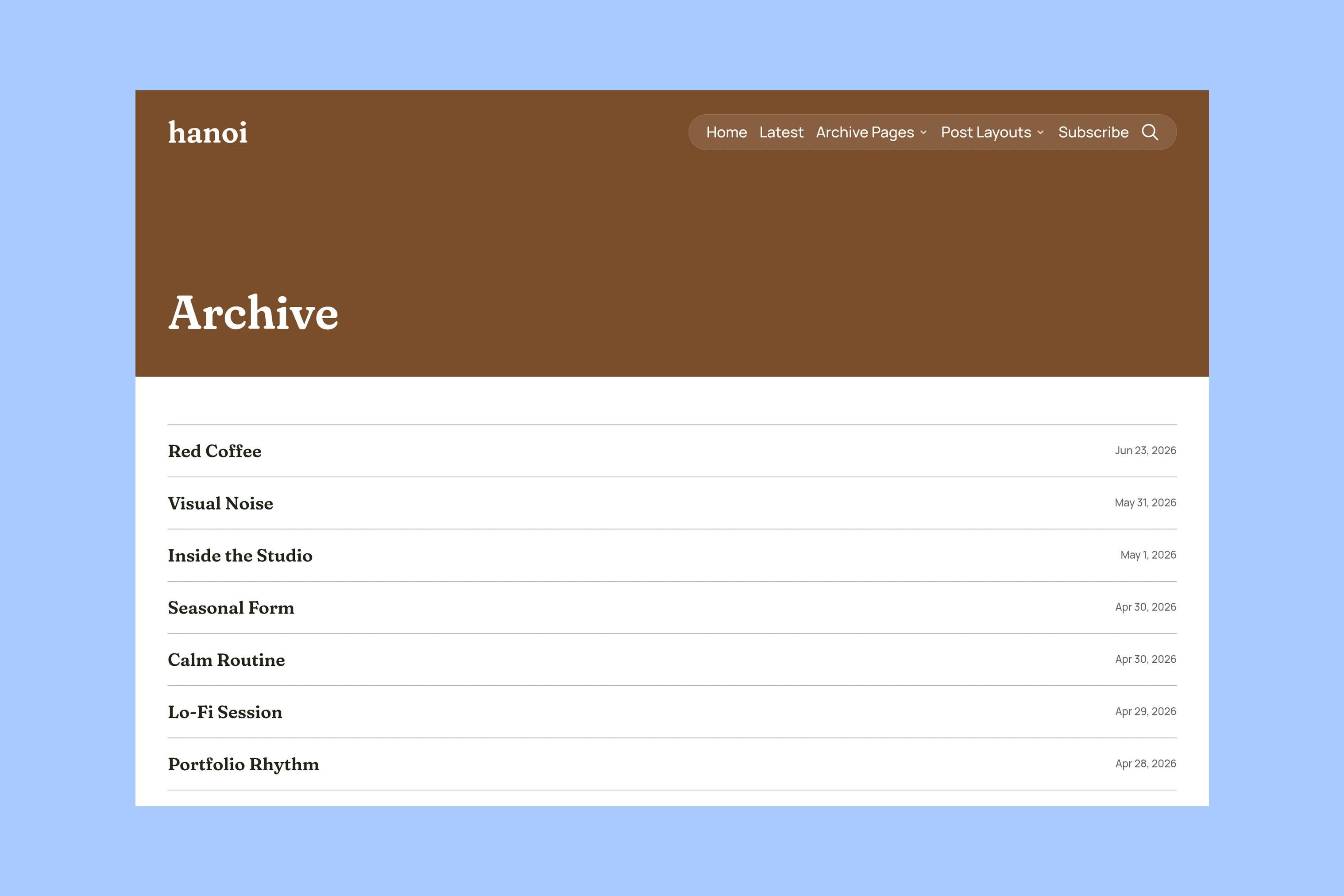Viewport: 1344px width, 896px height.
Task: Click the Apr 28, 2026 date
Action: [x=1145, y=764]
